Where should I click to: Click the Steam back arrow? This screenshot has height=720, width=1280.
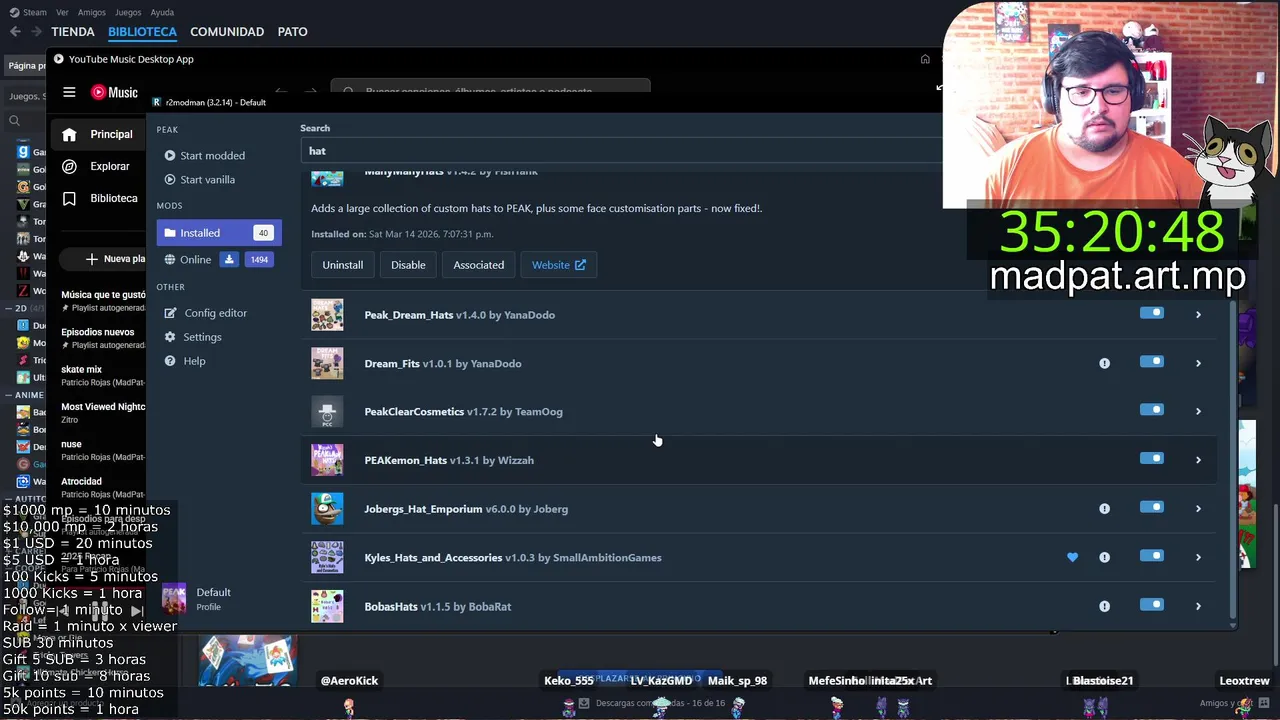coord(15,32)
